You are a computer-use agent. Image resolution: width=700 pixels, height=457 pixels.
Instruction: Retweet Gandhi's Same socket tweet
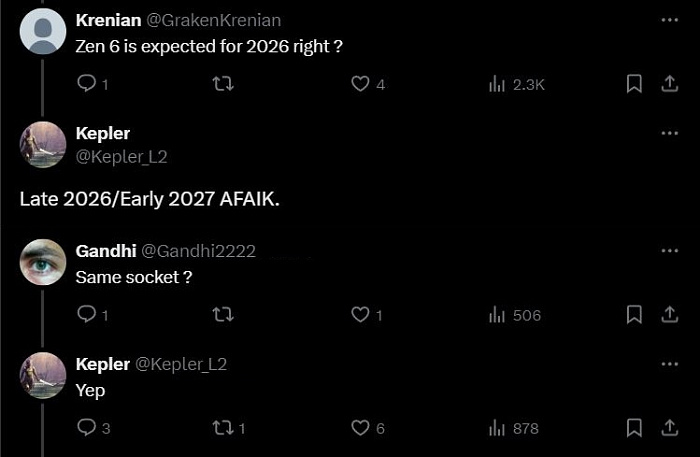223,314
